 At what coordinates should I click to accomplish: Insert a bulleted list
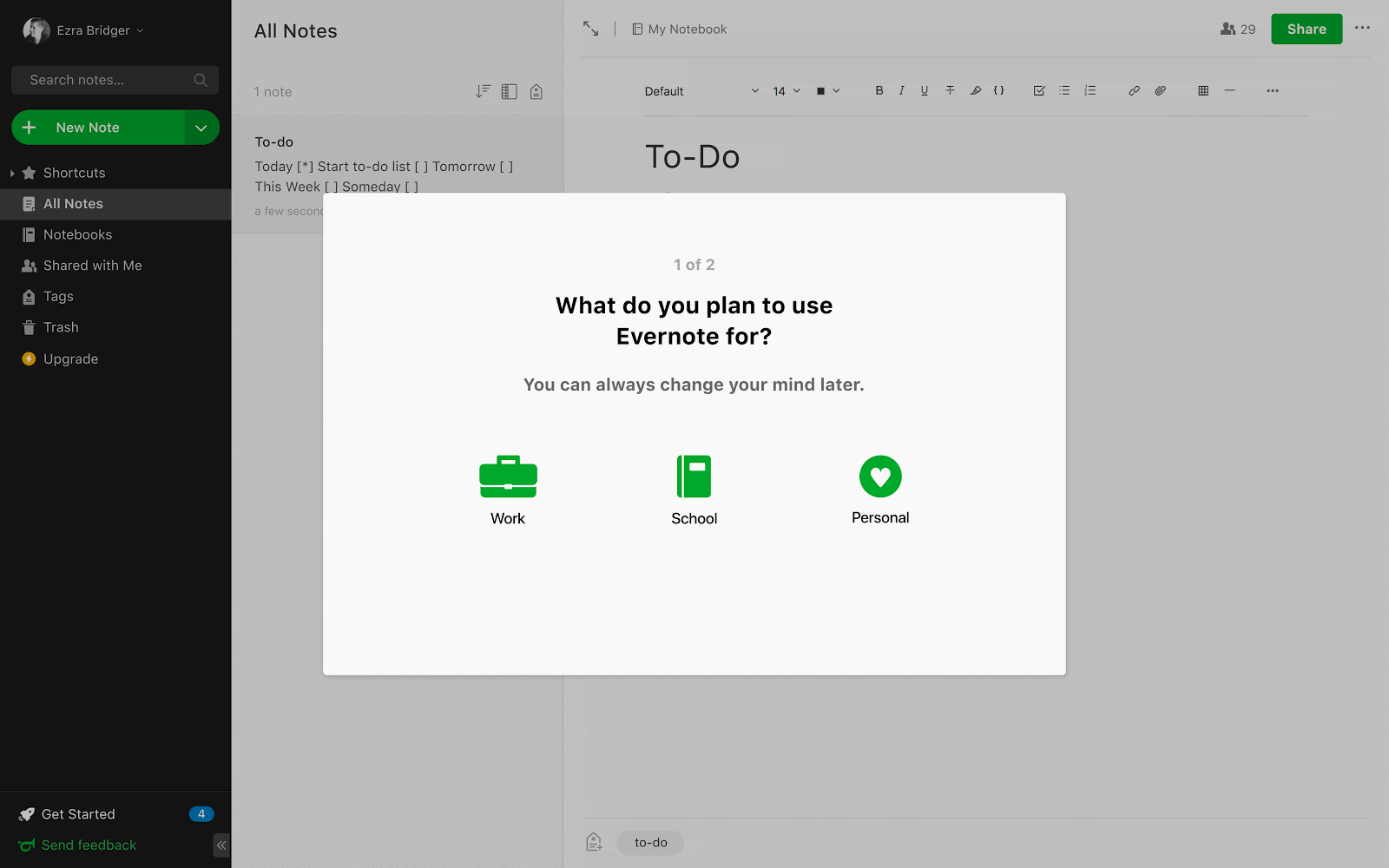(x=1064, y=90)
